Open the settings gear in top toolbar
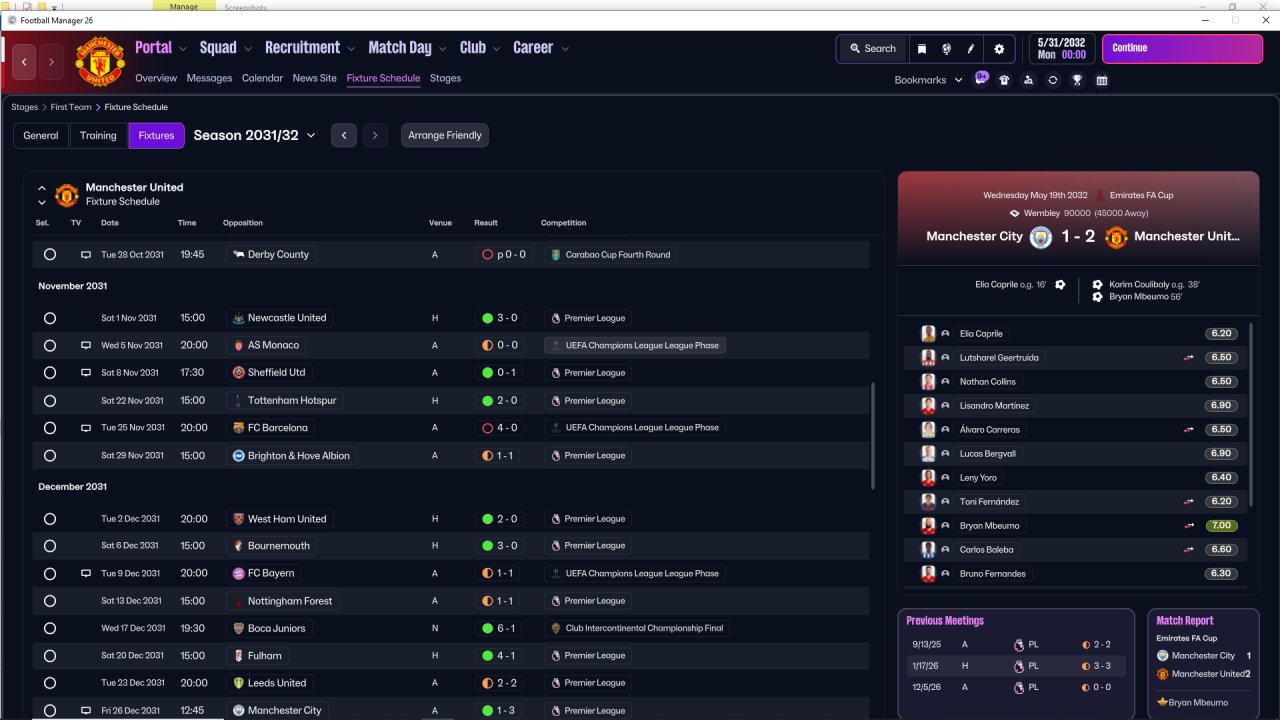1280x720 pixels. tap(999, 49)
